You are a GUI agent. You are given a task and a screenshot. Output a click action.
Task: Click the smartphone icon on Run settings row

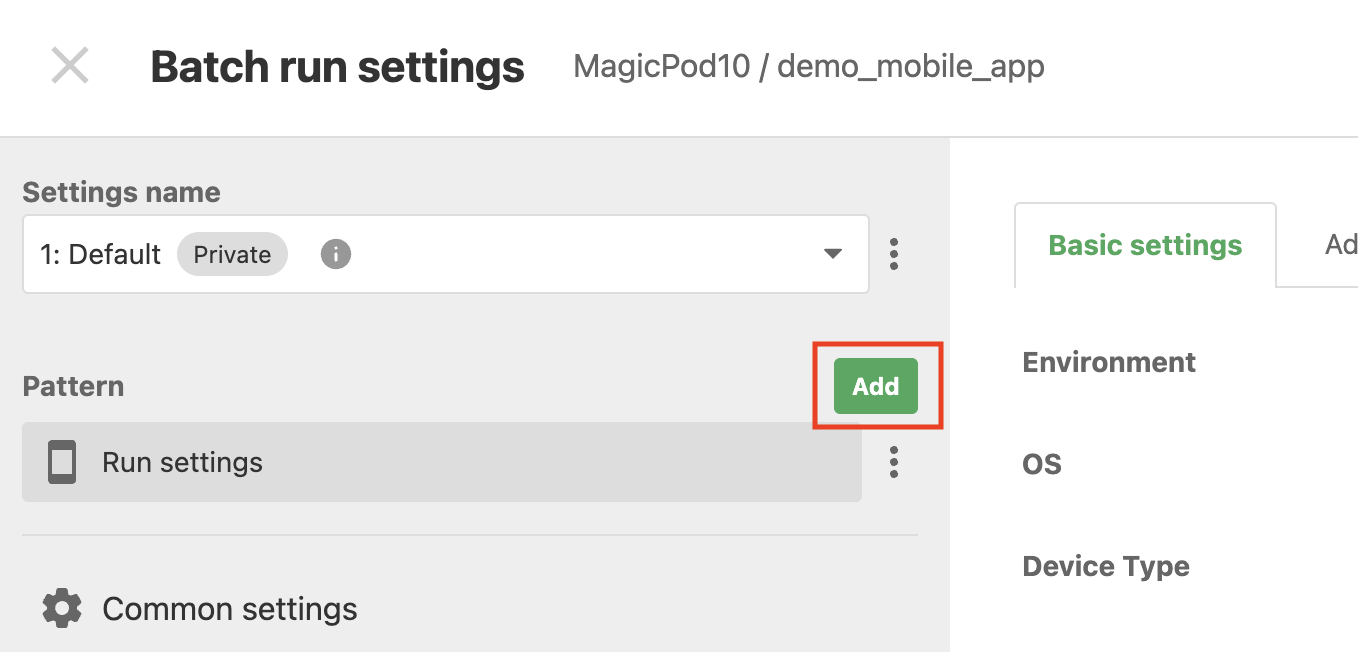[x=61, y=462]
